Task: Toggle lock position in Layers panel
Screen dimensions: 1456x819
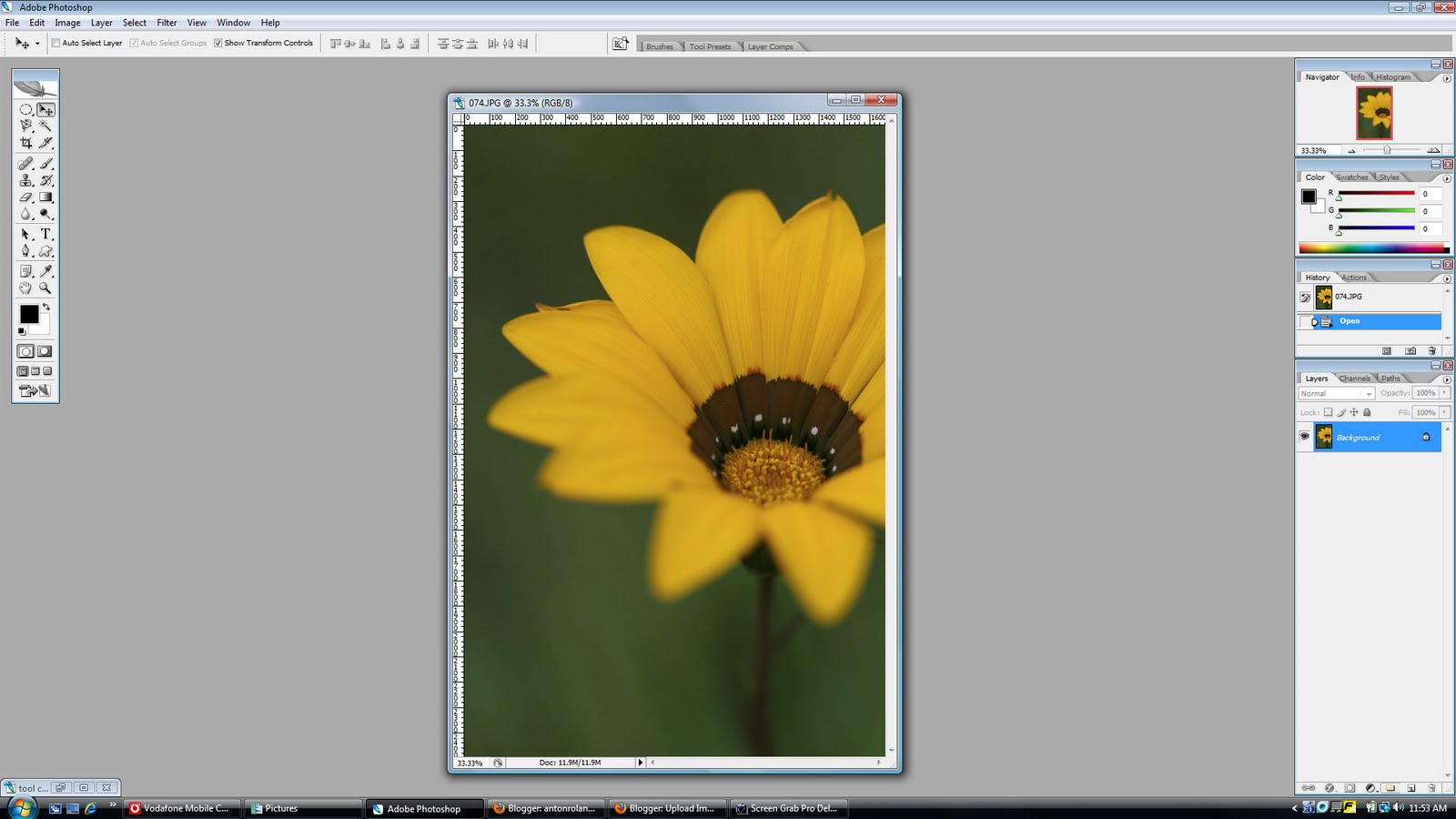Action: pos(1354,412)
